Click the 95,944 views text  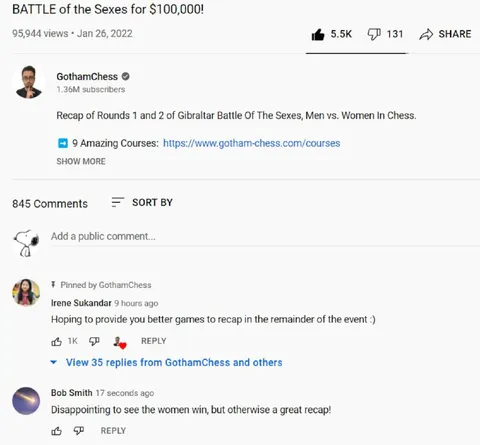(x=40, y=33)
